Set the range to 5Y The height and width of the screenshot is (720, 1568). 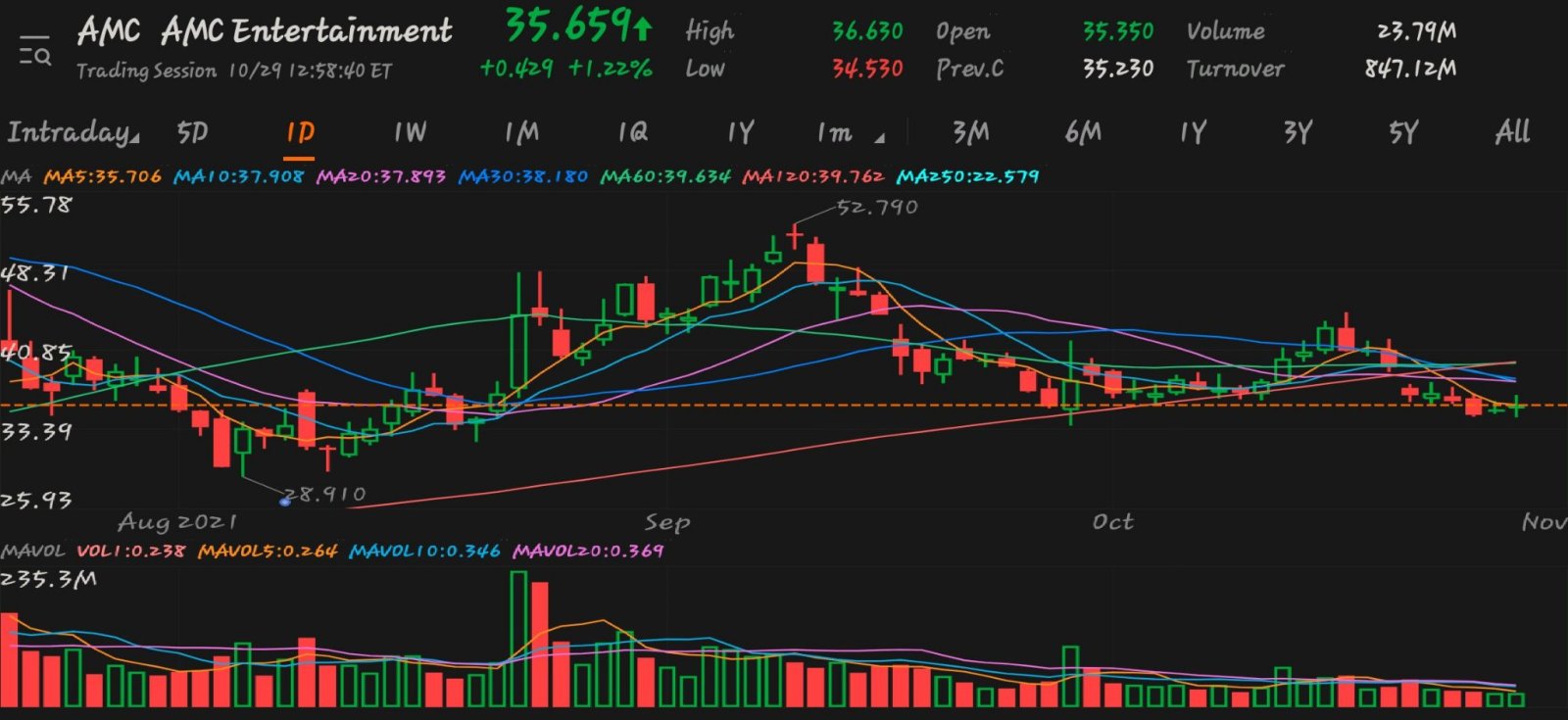click(x=1403, y=131)
